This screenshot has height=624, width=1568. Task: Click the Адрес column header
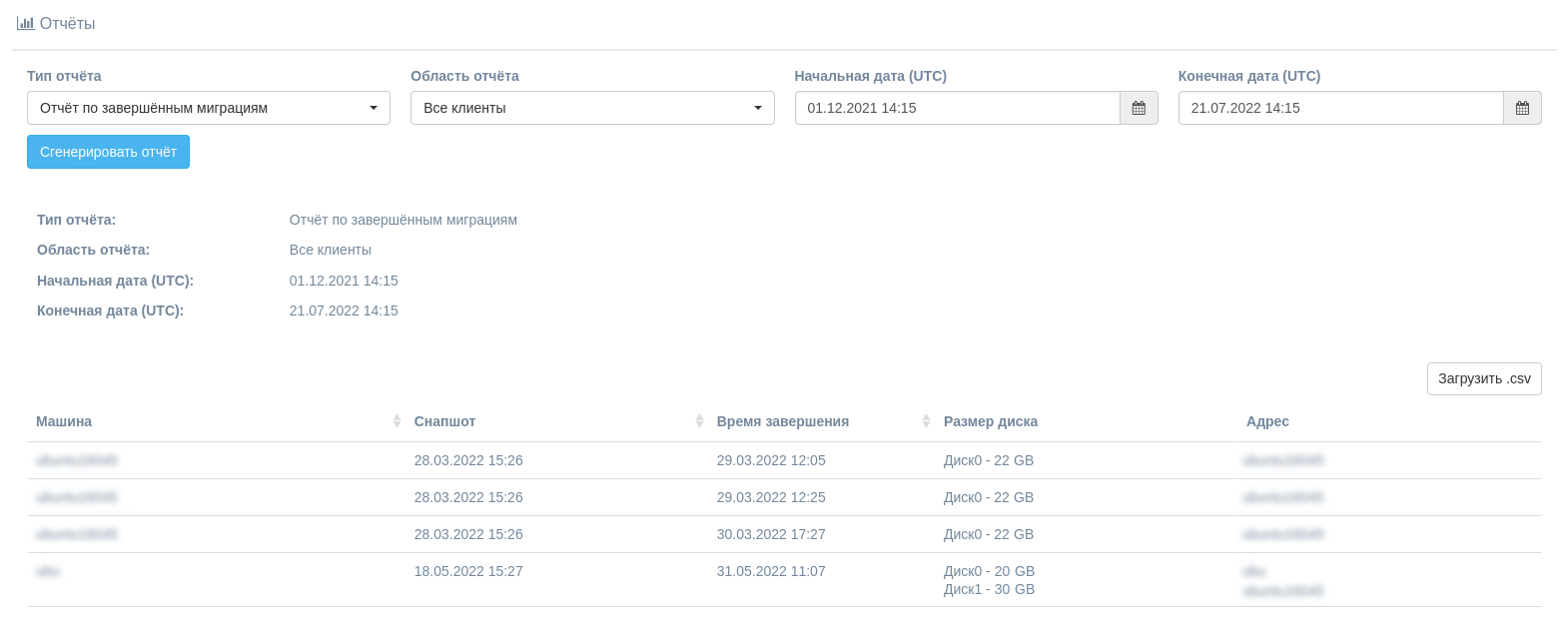pos(1267,421)
